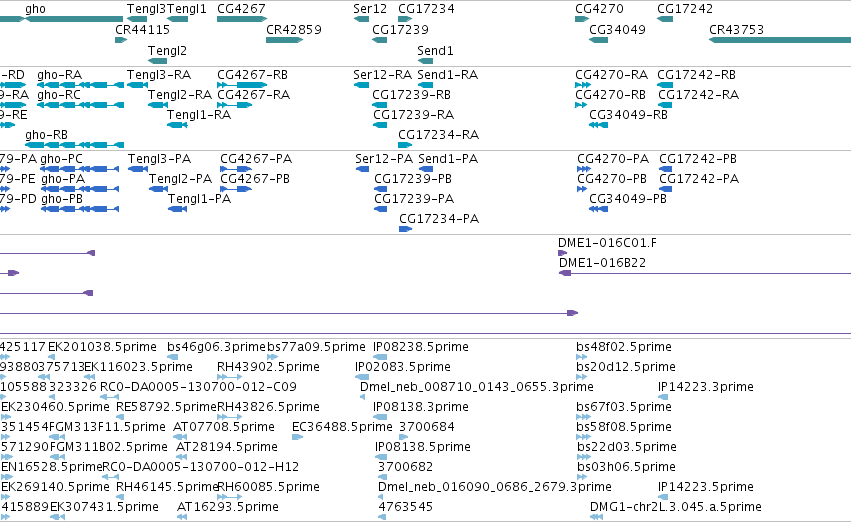Select transcript gho-RA
This screenshot has width=851, height=522.
click(60, 75)
